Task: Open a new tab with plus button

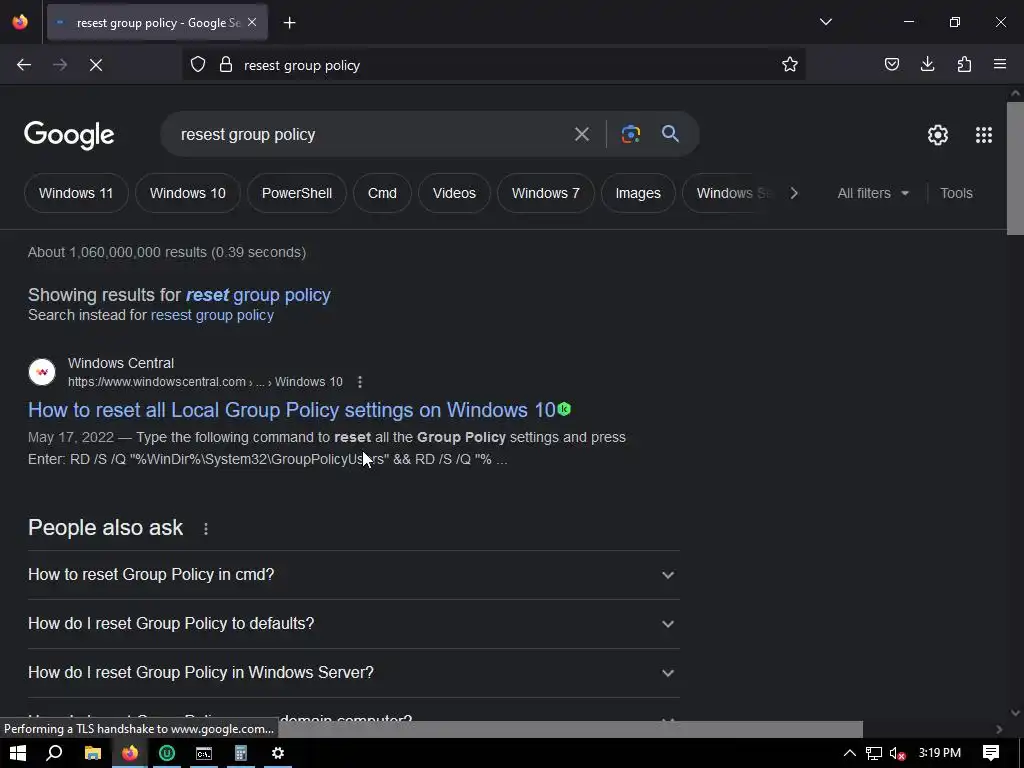Action: tap(289, 23)
